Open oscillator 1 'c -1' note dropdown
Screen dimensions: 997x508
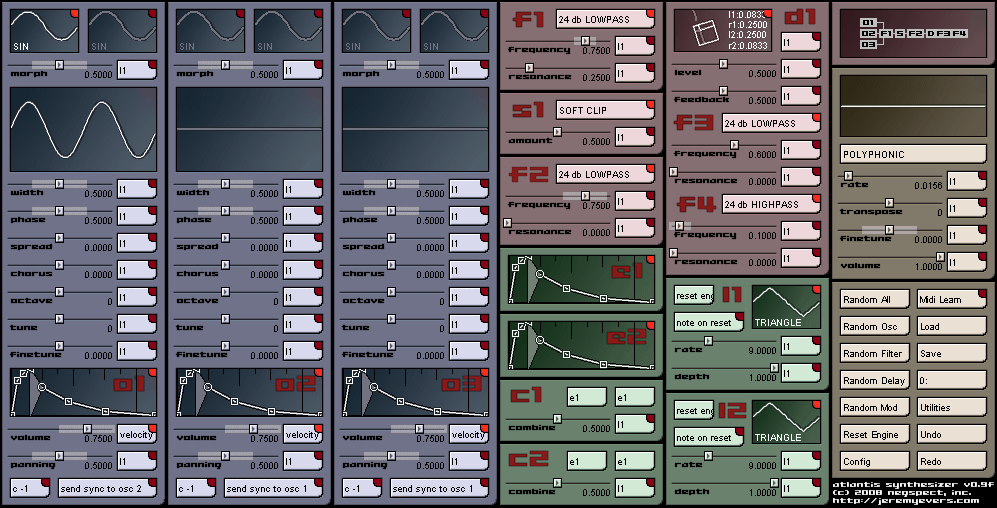click(30, 488)
